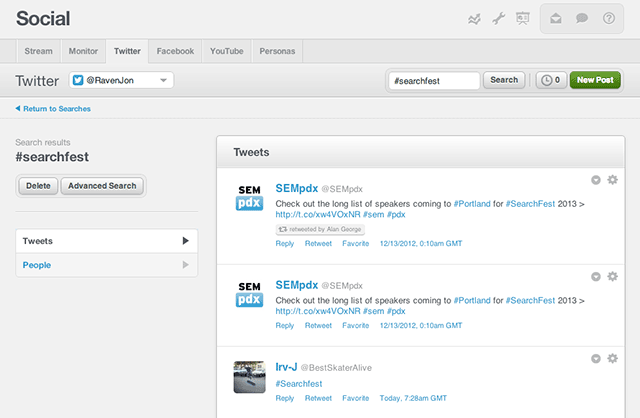Expand the People sidebar row arrow

pos(185,265)
